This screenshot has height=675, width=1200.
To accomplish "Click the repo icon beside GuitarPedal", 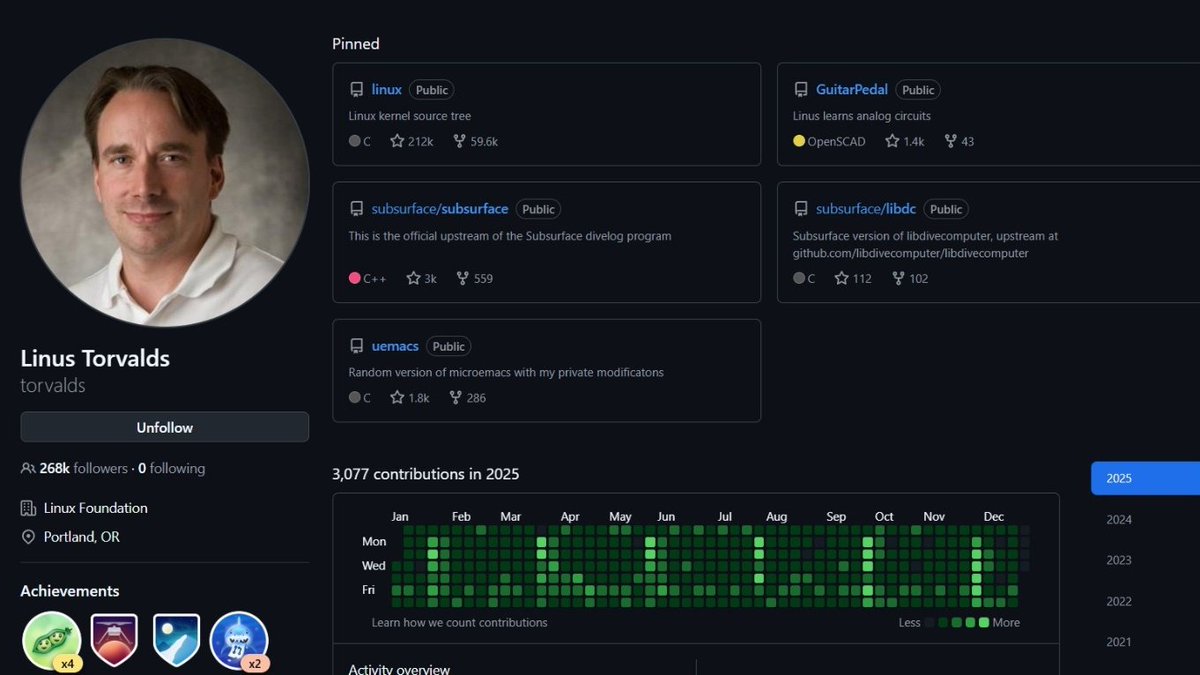I will (801, 90).
